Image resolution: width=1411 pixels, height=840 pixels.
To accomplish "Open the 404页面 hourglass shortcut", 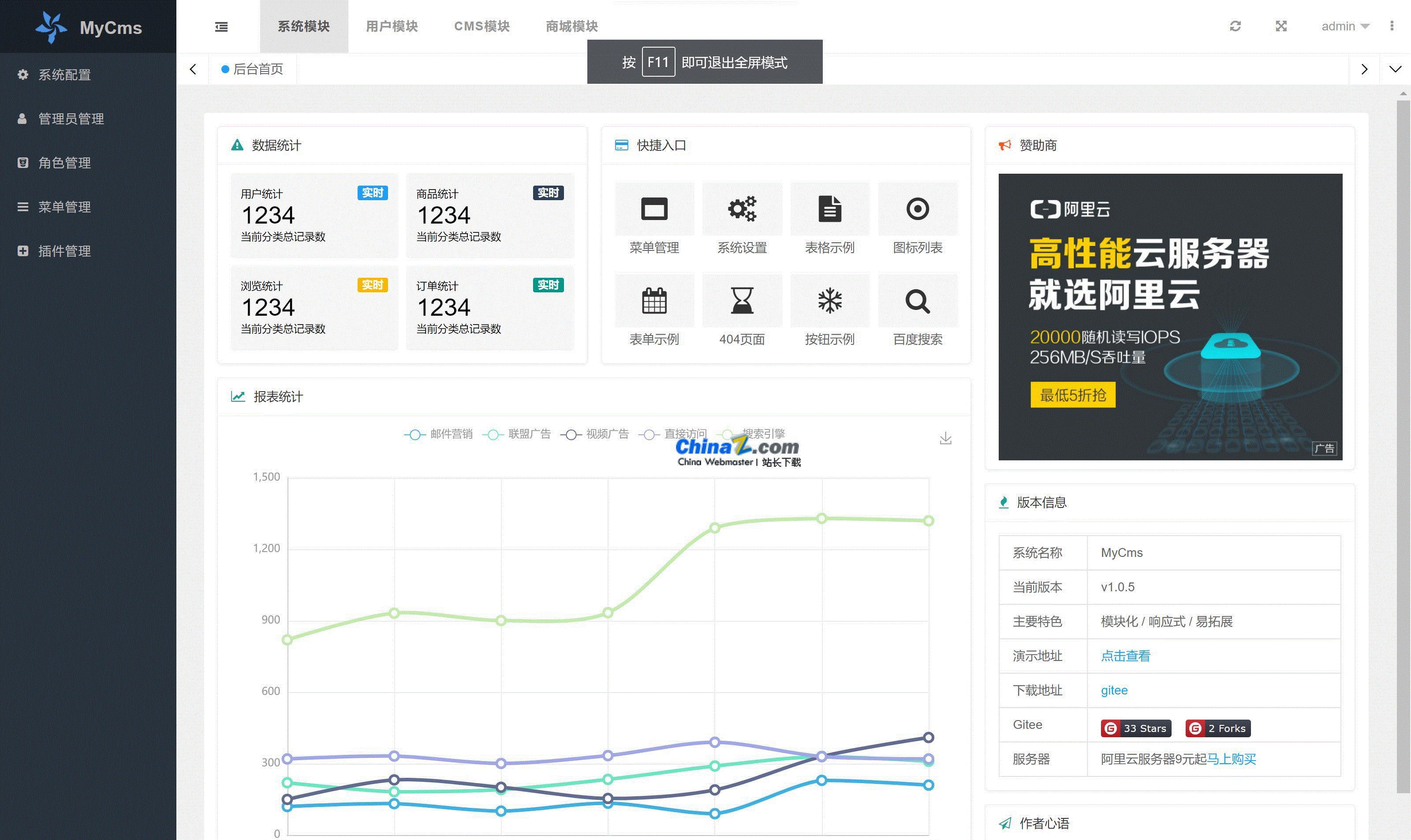I will coord(742,301).
